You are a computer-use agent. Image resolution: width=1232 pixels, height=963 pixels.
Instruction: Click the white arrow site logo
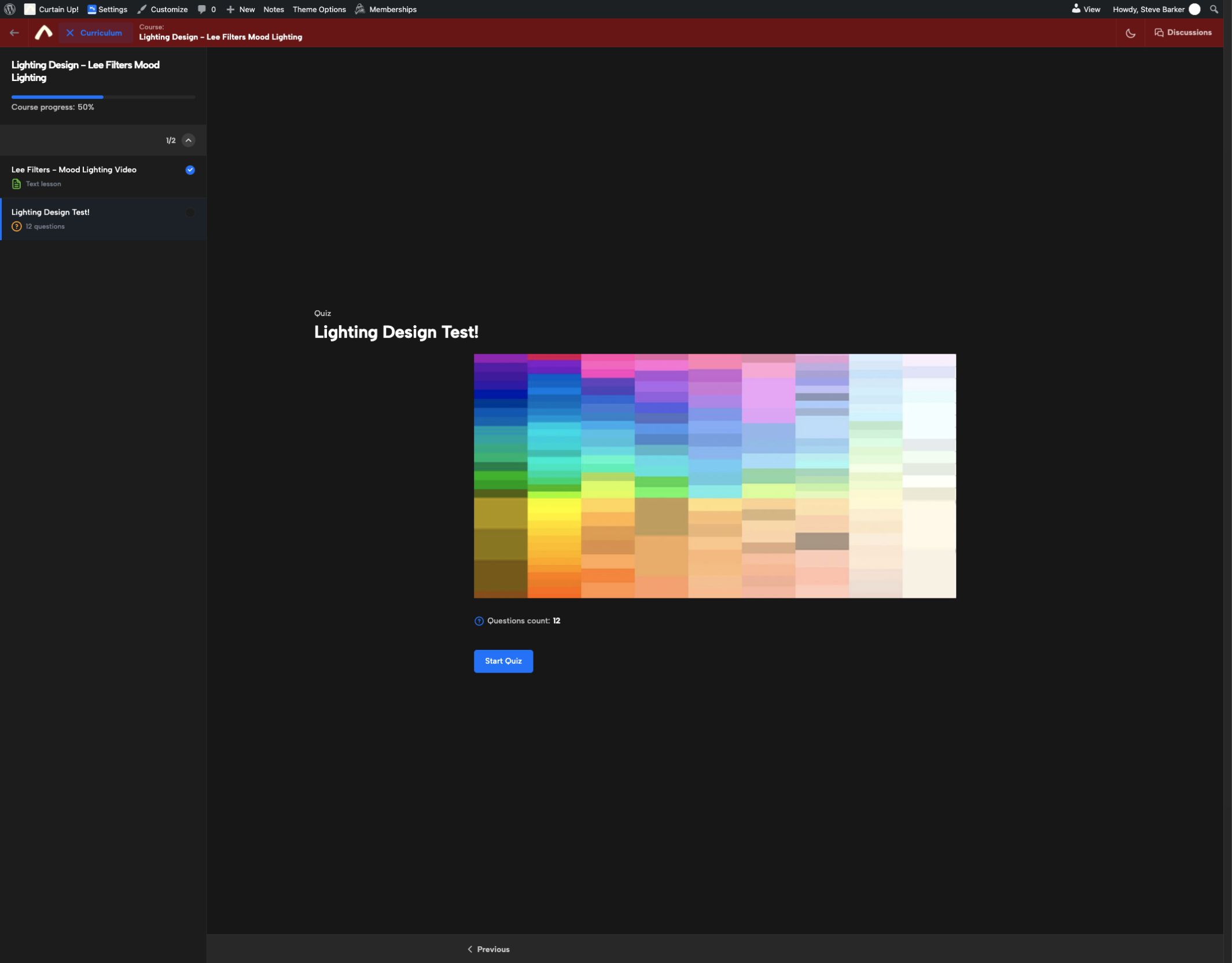(43, 32)
